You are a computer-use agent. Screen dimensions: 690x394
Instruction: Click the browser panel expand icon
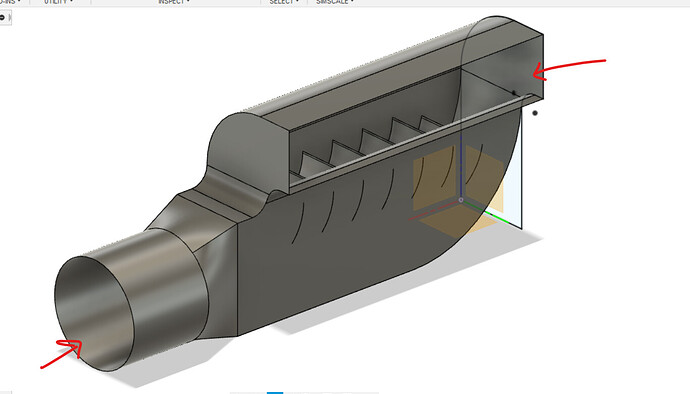3,17
